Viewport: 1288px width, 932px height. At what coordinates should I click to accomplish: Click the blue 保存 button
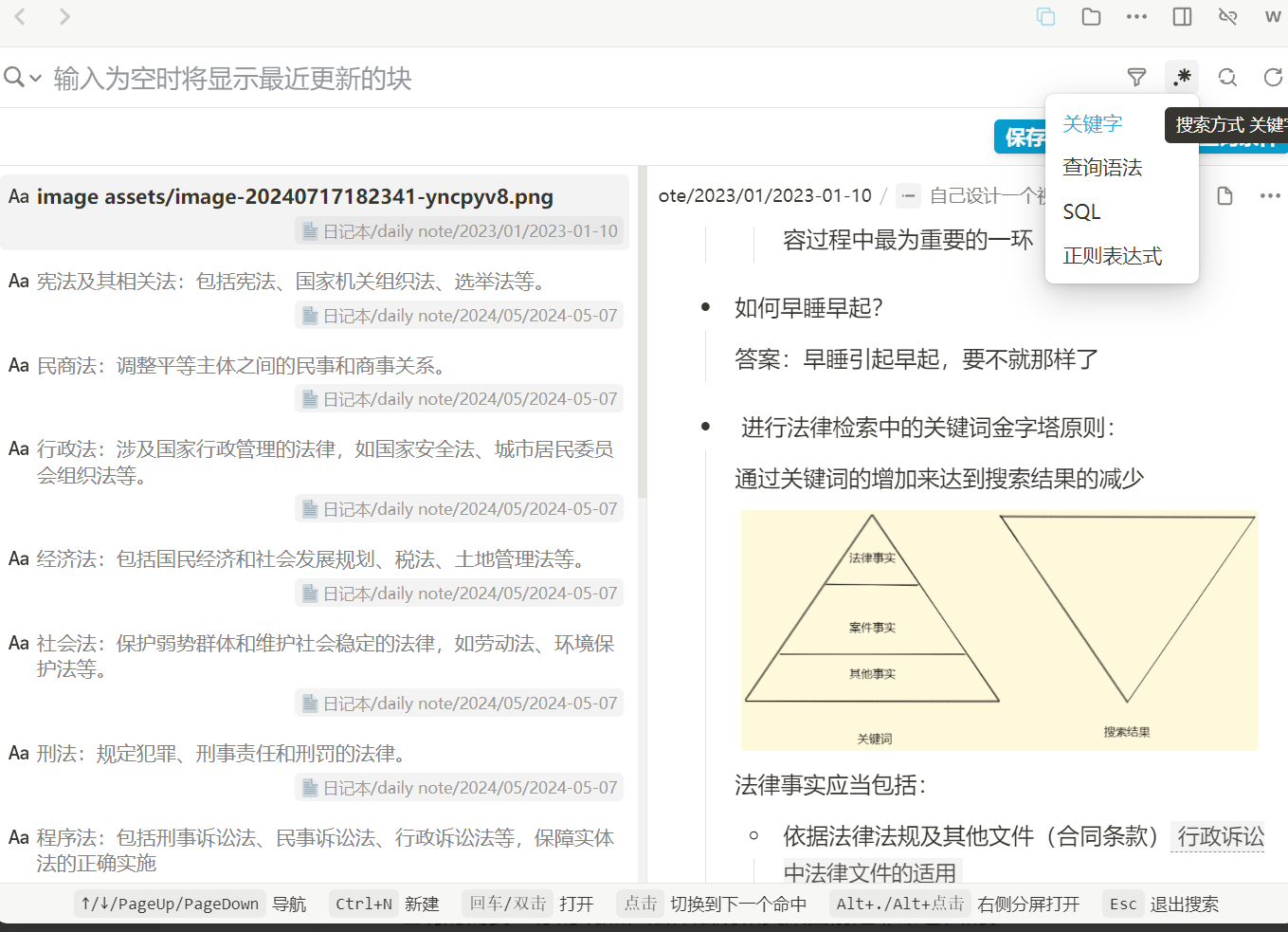pyautogui.click(x=1021, y=137)
